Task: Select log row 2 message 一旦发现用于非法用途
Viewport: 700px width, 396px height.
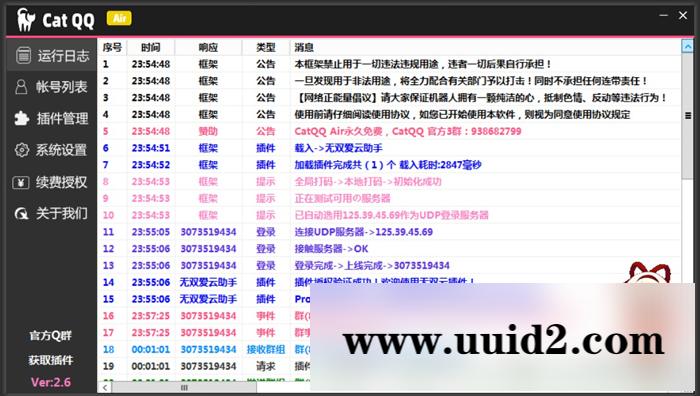Action: coord(471,81)
